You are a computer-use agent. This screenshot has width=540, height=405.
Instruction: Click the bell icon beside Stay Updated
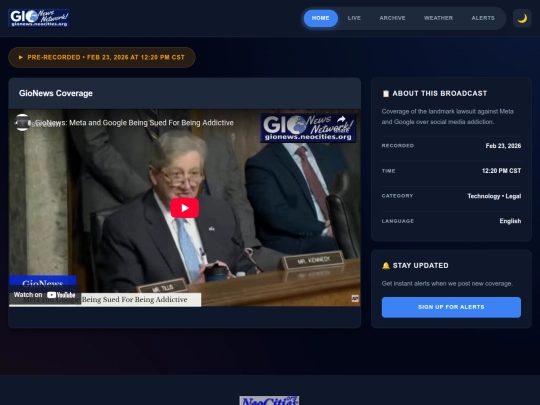tap(386, 266)
